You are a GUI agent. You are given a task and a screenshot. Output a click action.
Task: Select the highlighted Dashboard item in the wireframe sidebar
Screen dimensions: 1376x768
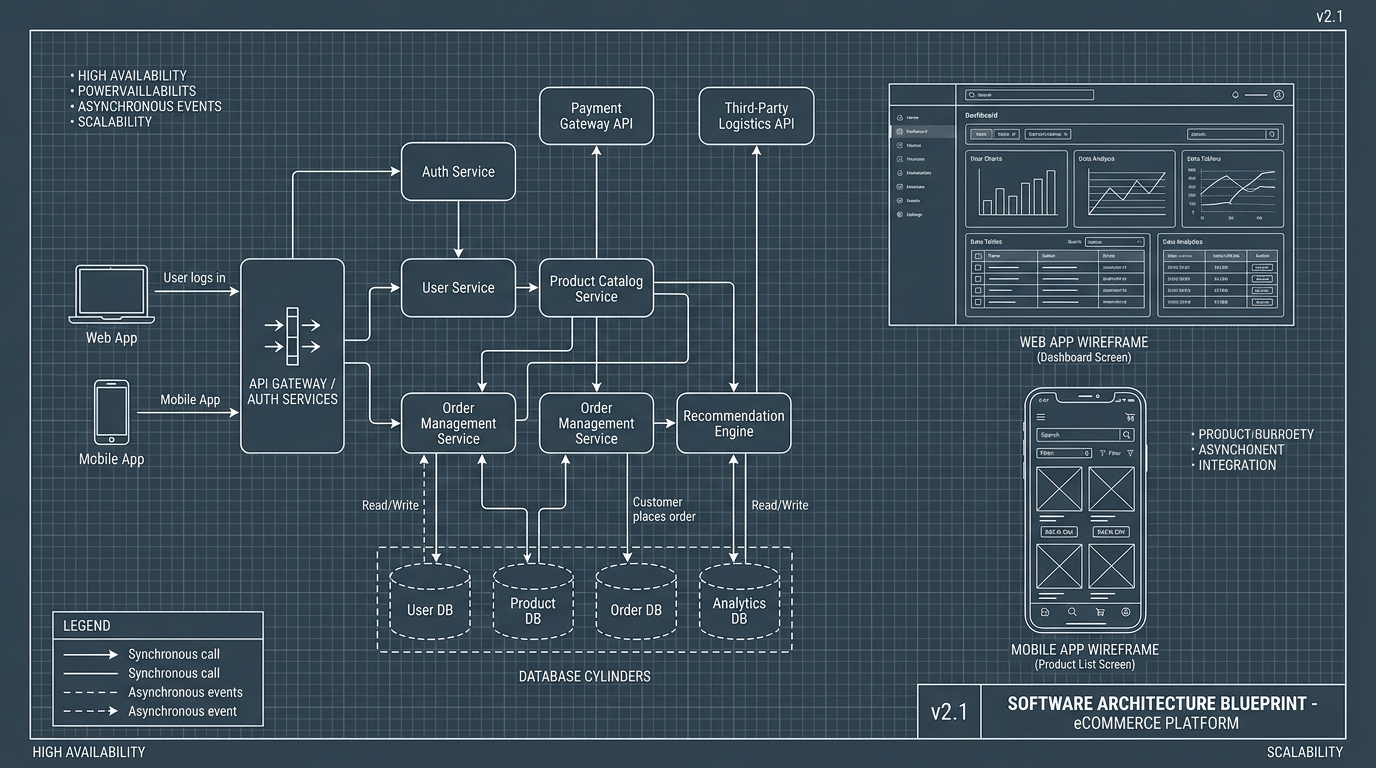pyautogui.click(x=922, y=131)
